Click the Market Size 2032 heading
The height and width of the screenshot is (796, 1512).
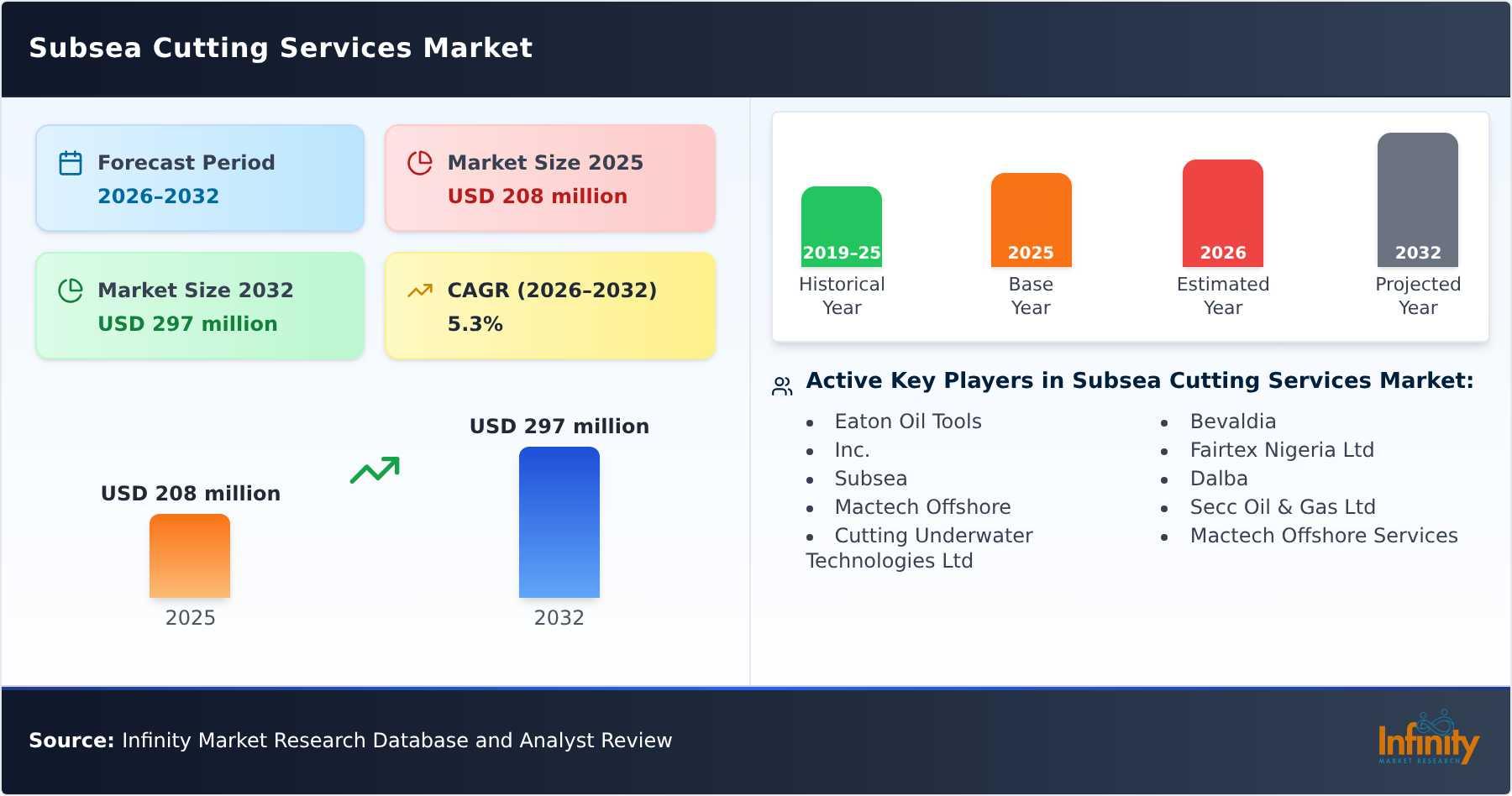(196, 290)
